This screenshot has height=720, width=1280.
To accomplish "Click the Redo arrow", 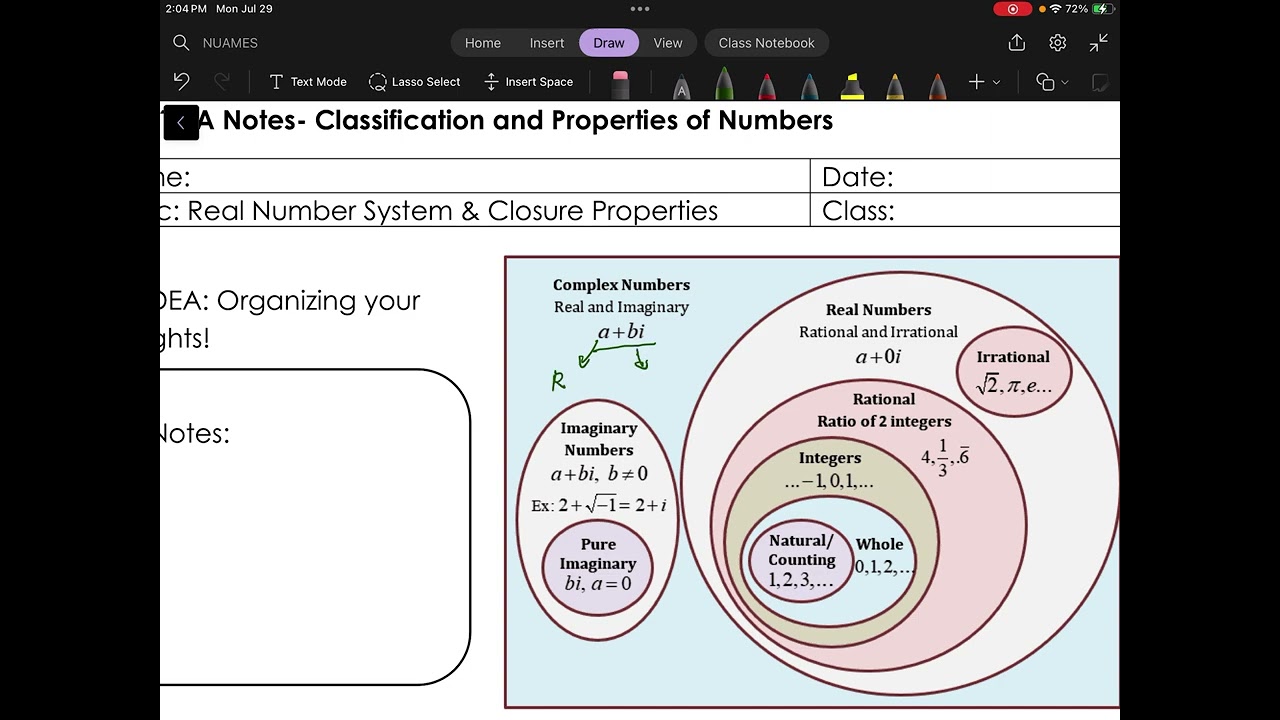I will 222,82.
